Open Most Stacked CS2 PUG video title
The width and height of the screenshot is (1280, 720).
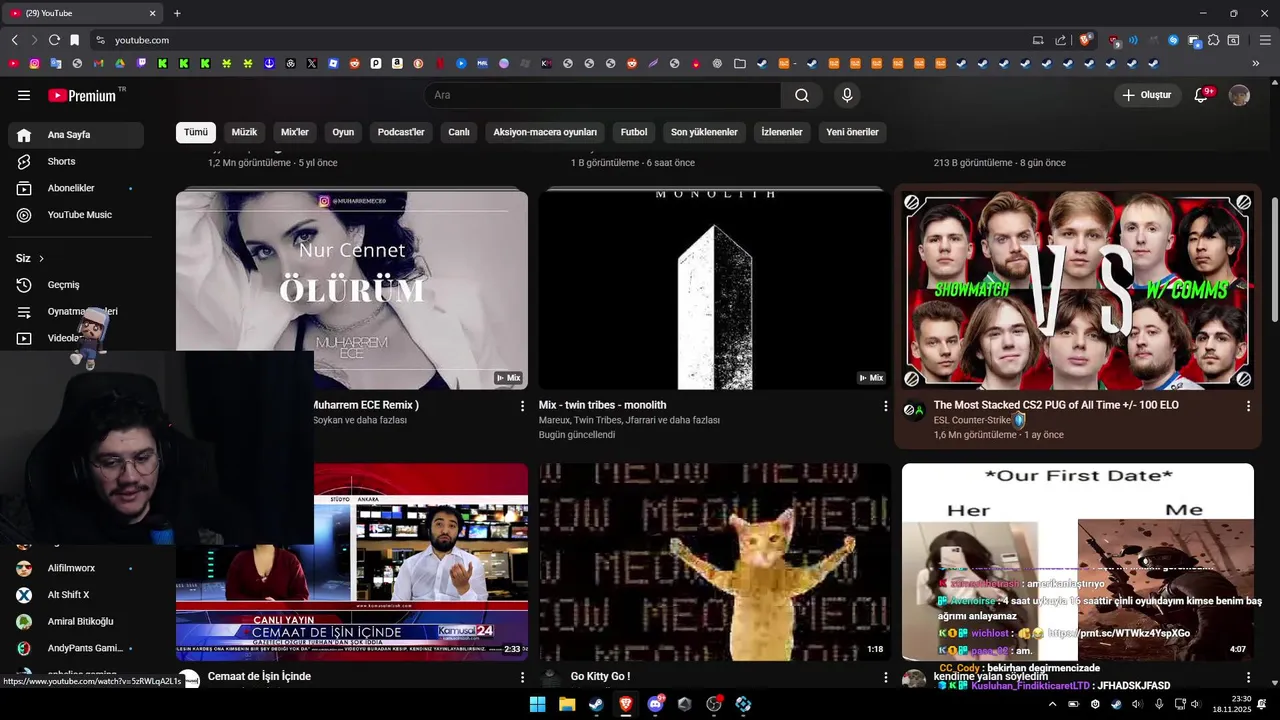[x=1056, y=405]
